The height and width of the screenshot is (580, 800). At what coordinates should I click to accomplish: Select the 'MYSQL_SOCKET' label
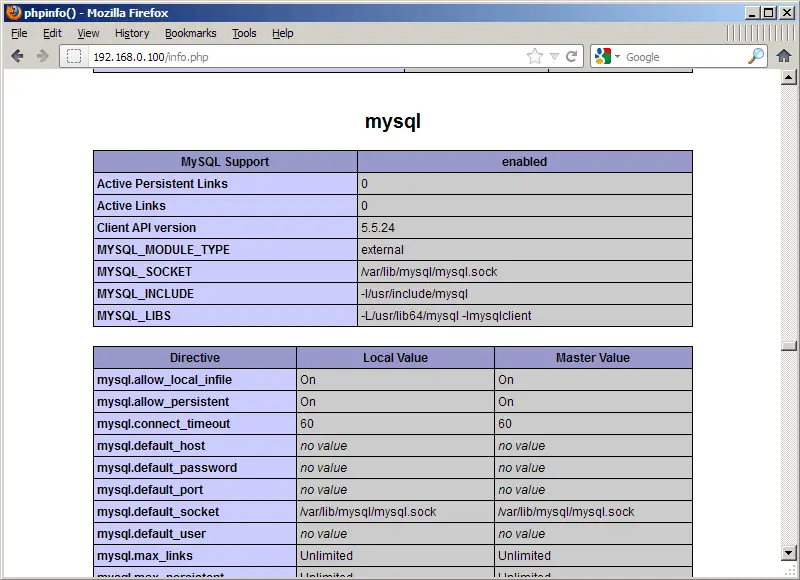pos(144,272)
